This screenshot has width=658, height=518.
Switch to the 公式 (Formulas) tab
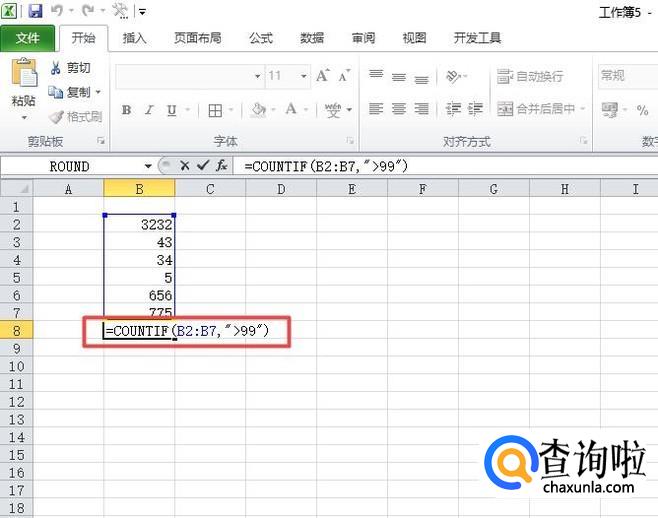point(261,38)
